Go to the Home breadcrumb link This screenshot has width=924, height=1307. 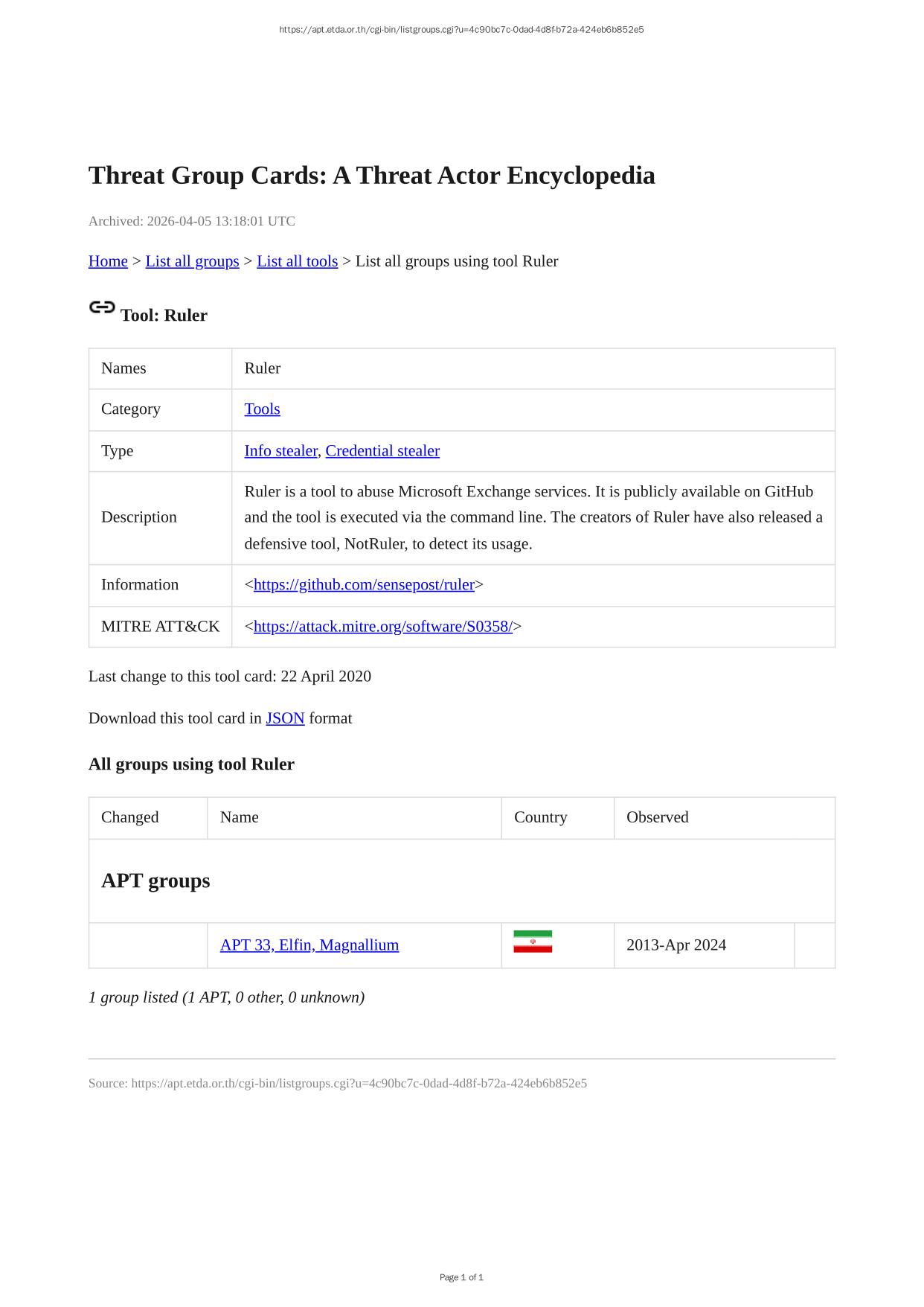point(108,261)
